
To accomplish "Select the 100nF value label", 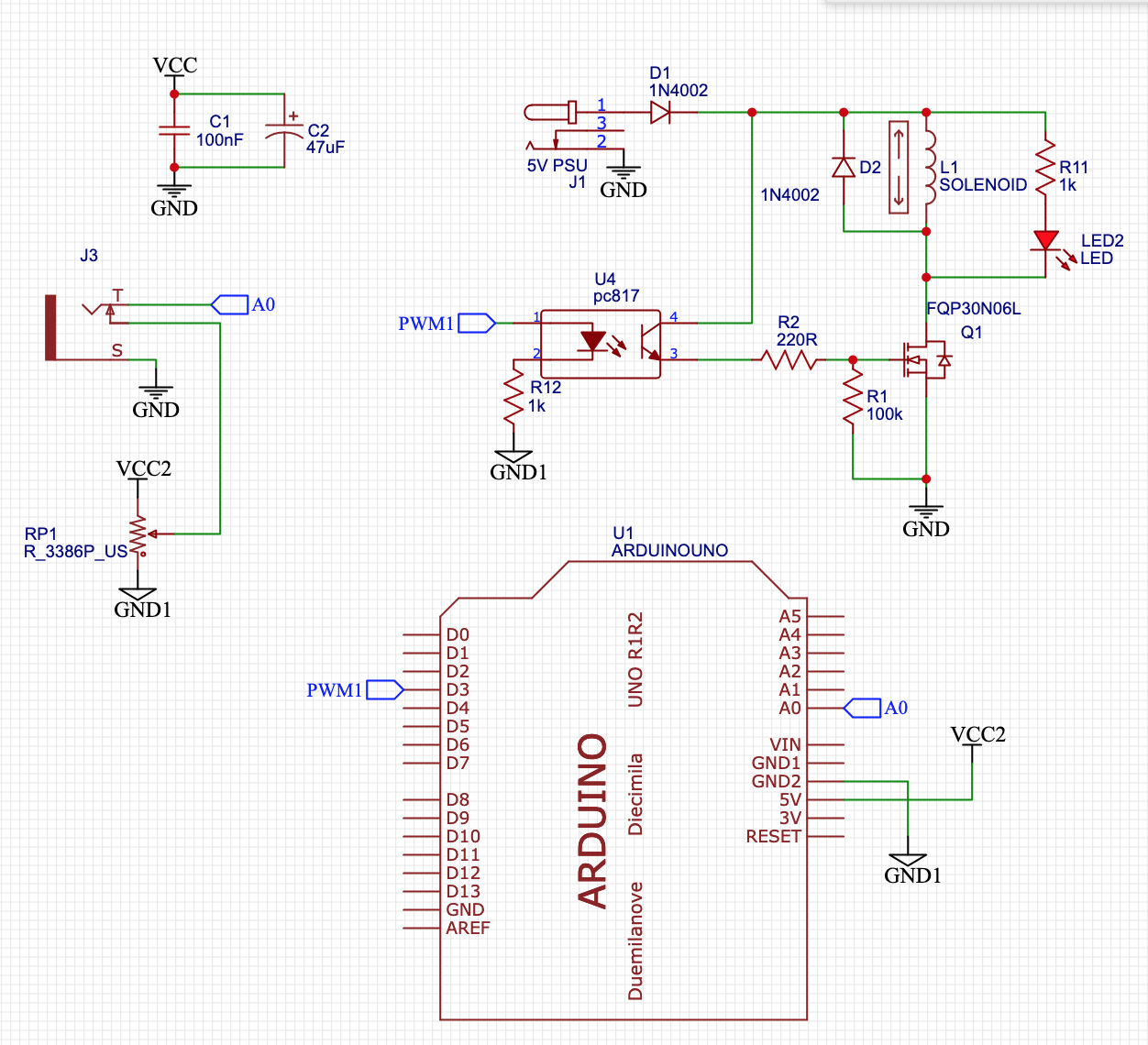I will click(x=220, y=139).
